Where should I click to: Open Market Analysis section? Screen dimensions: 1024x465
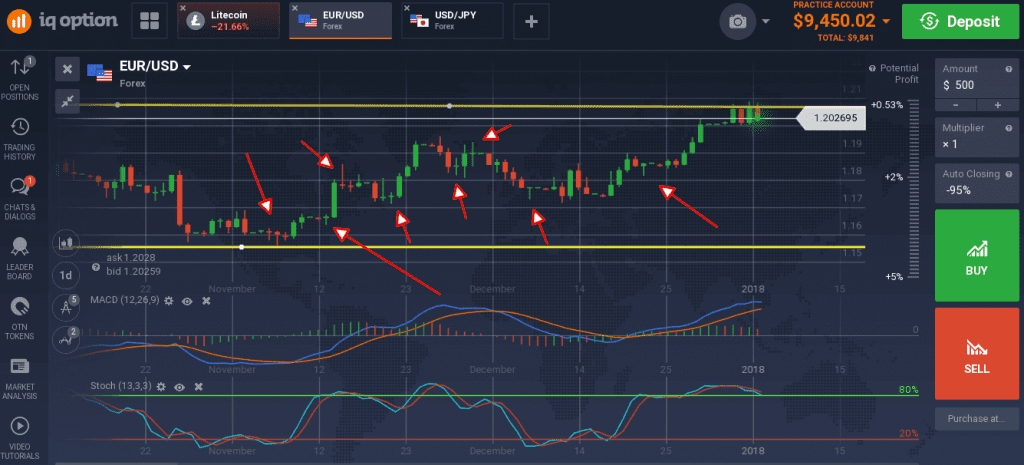[x=20, y=379]
